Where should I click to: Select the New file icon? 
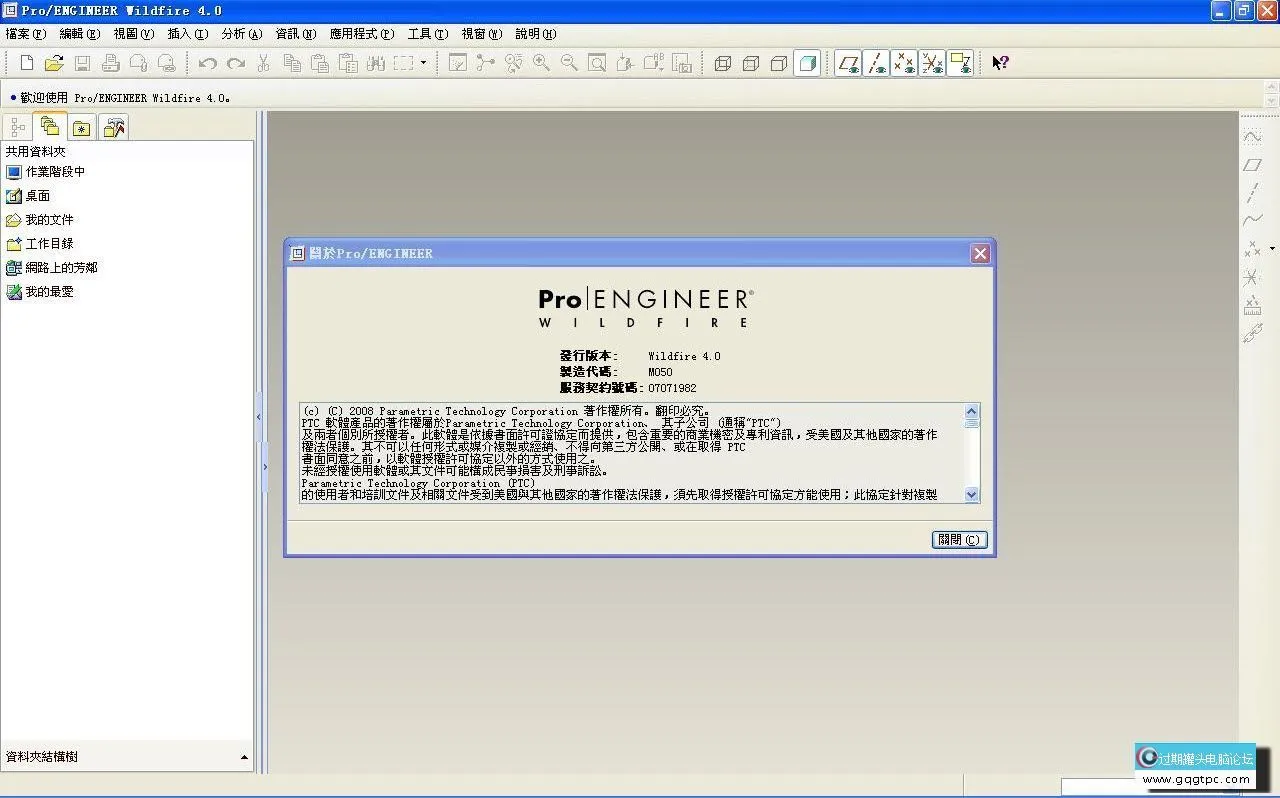pyautogui.click(x=24, y=62)
